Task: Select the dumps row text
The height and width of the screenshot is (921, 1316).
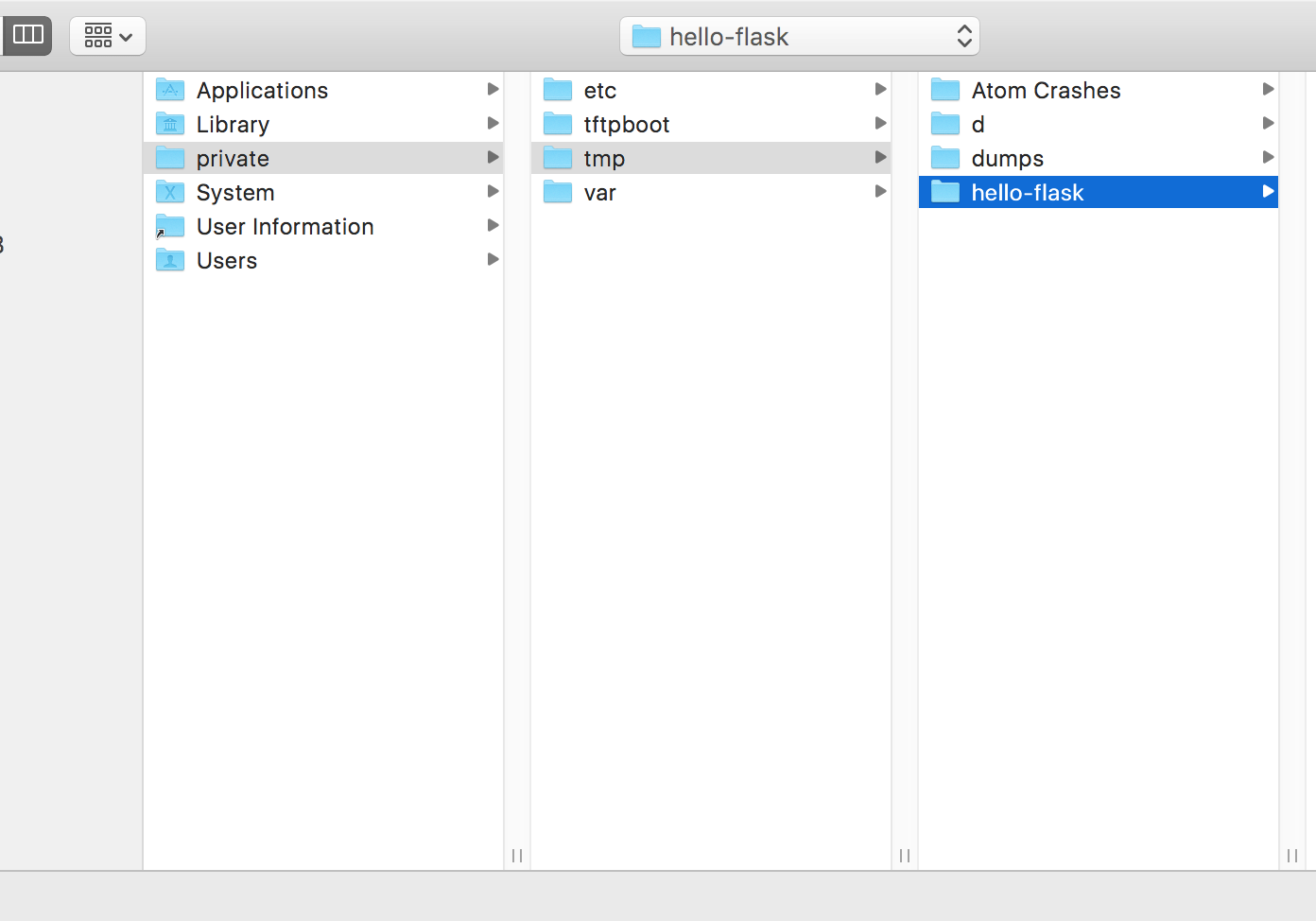Action: click(1008, 159)
